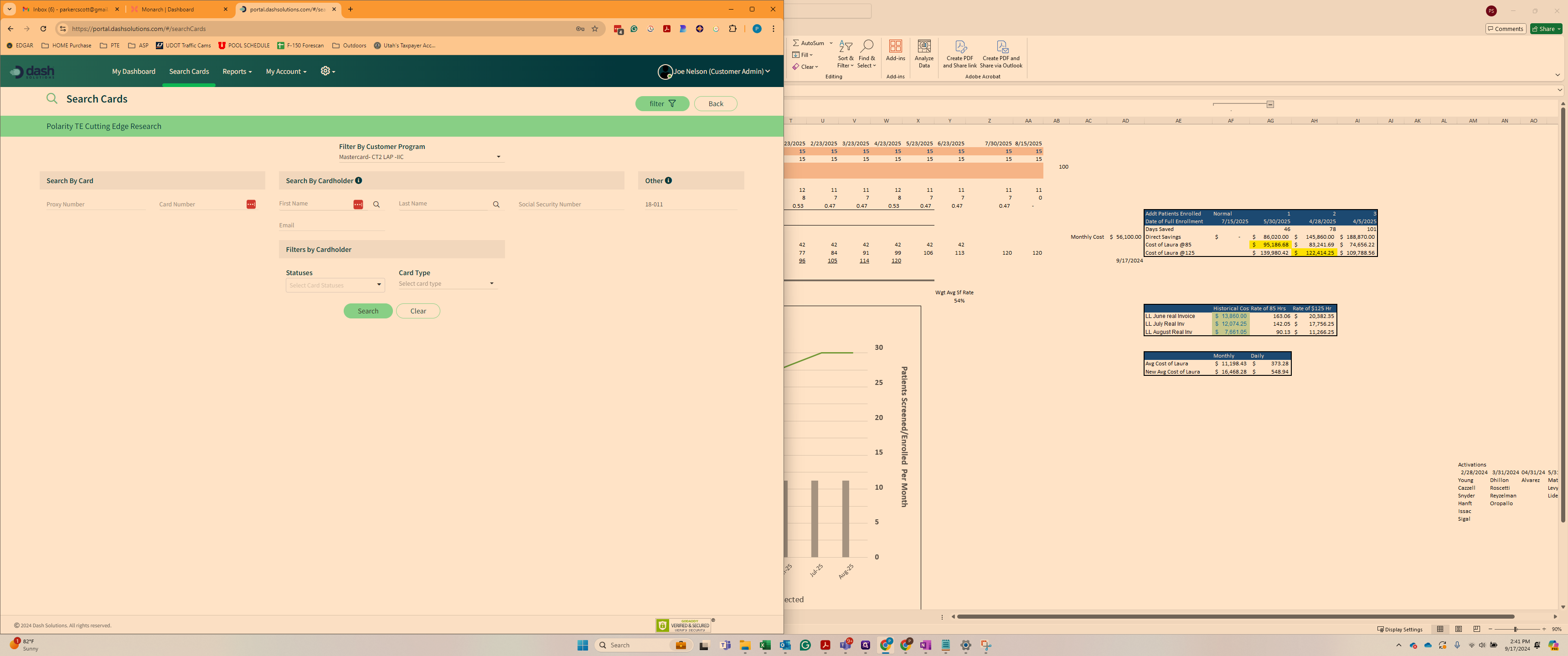Open Outlook from the Windows taskbar

coord(784,645)
